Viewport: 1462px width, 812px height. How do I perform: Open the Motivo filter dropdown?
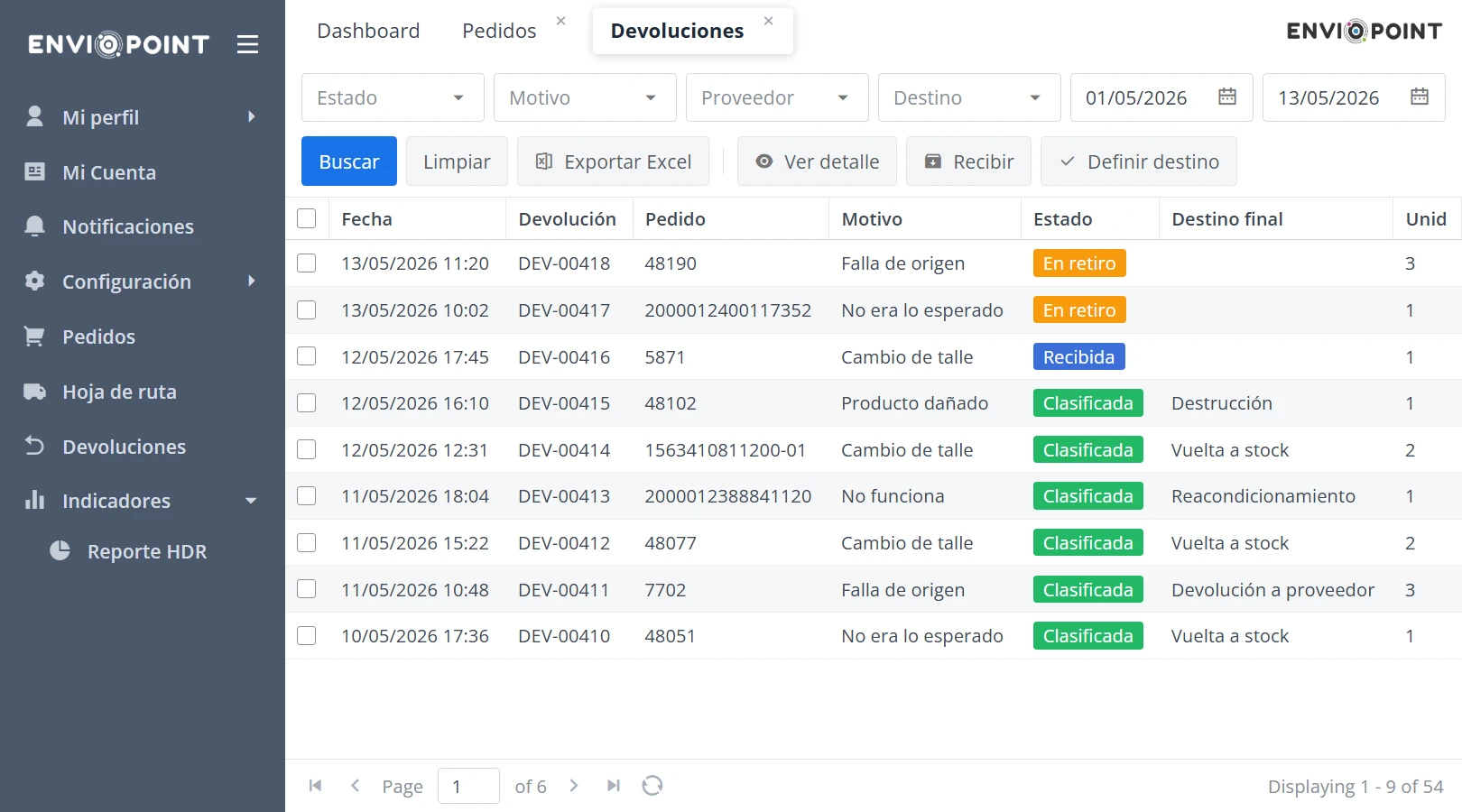coord(585,97)
